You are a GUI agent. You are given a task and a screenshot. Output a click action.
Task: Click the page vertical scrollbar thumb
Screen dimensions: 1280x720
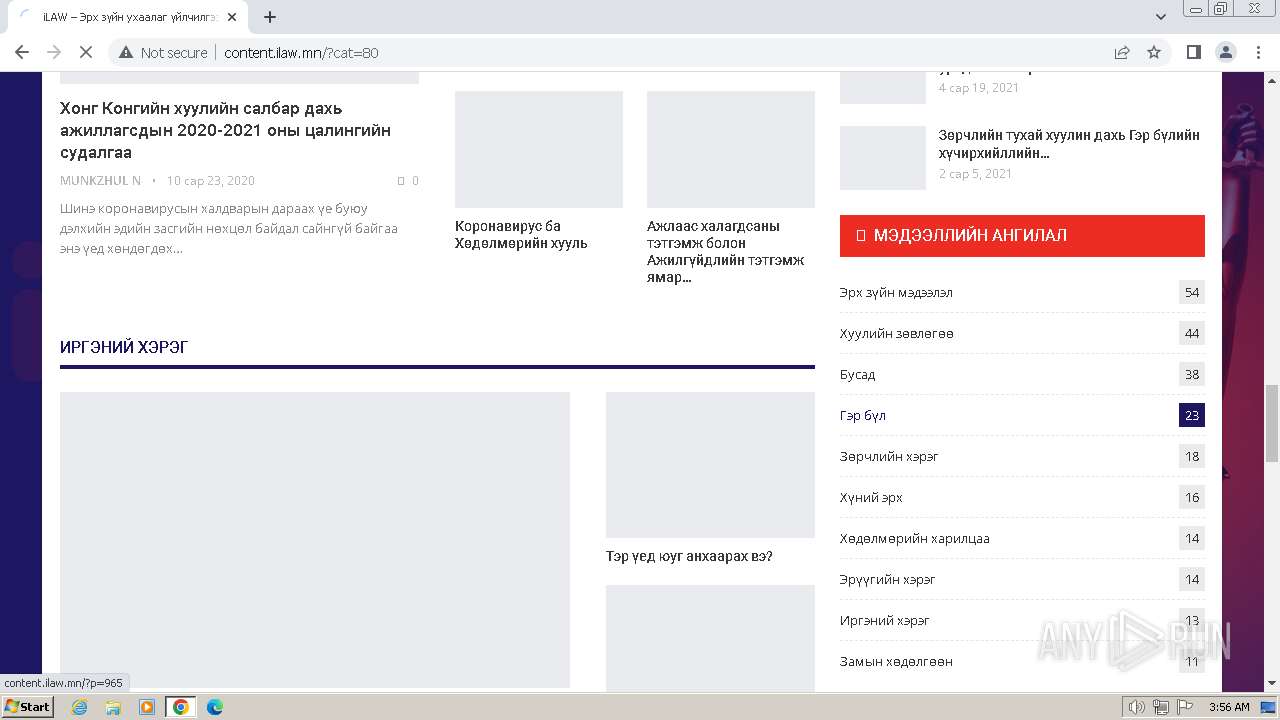[x=1272, y=423]
